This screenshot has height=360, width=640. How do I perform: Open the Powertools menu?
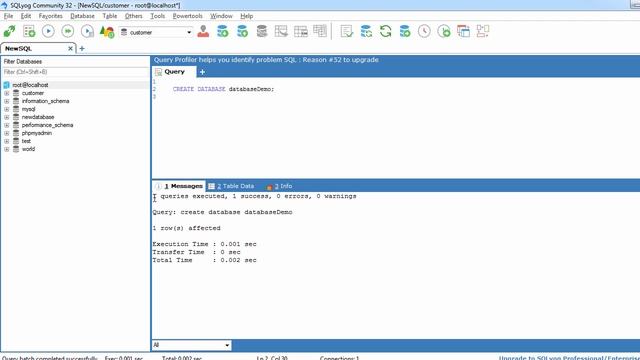[187, 16]
